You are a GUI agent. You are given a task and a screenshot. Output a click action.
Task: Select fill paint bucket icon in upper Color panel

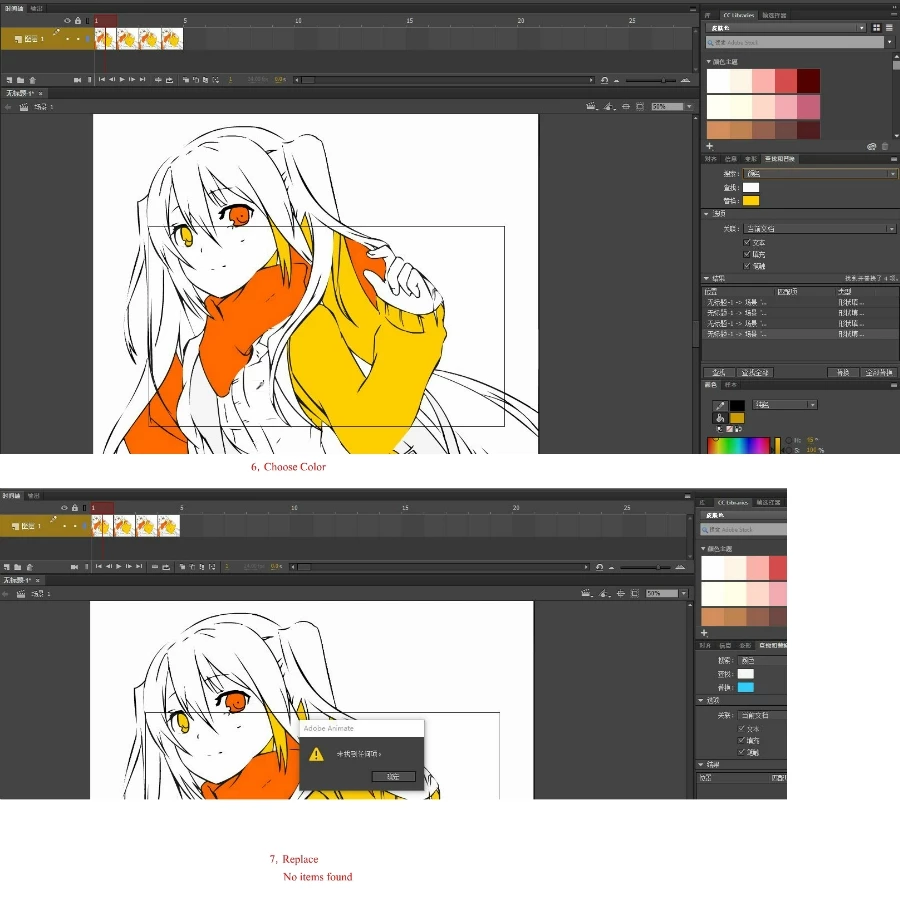(x=720, y=418)
